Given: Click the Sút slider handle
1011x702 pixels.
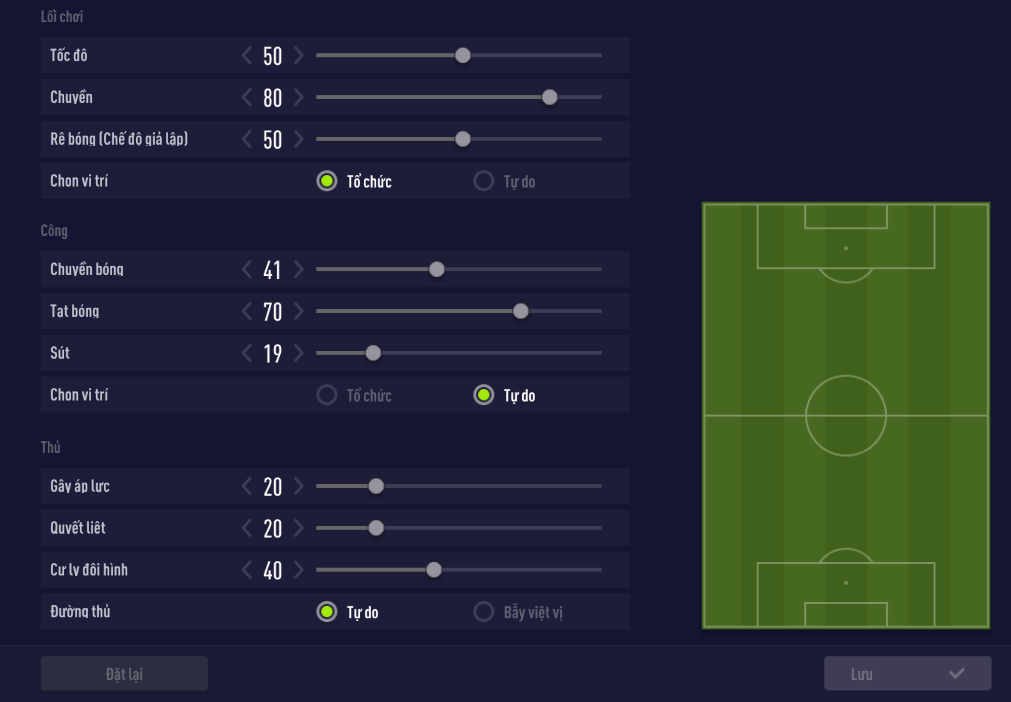Looking at the screenshot, I should 373,353.
